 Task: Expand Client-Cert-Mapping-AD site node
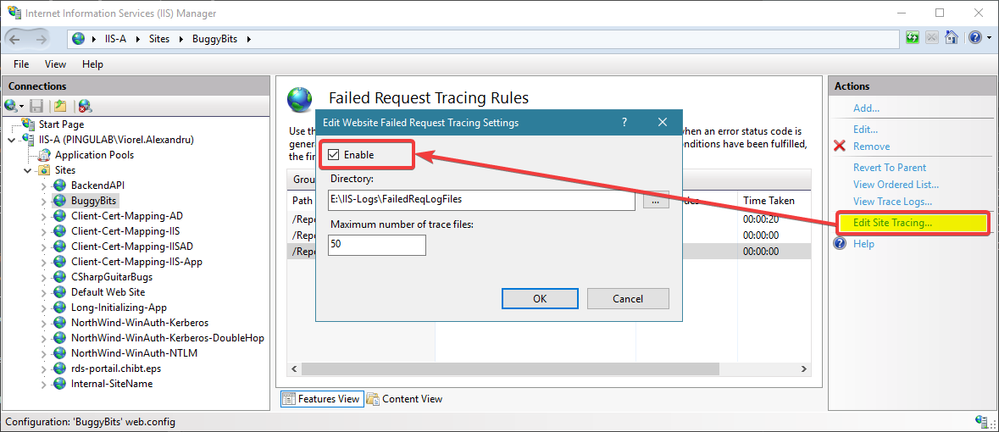click(43, 216)
